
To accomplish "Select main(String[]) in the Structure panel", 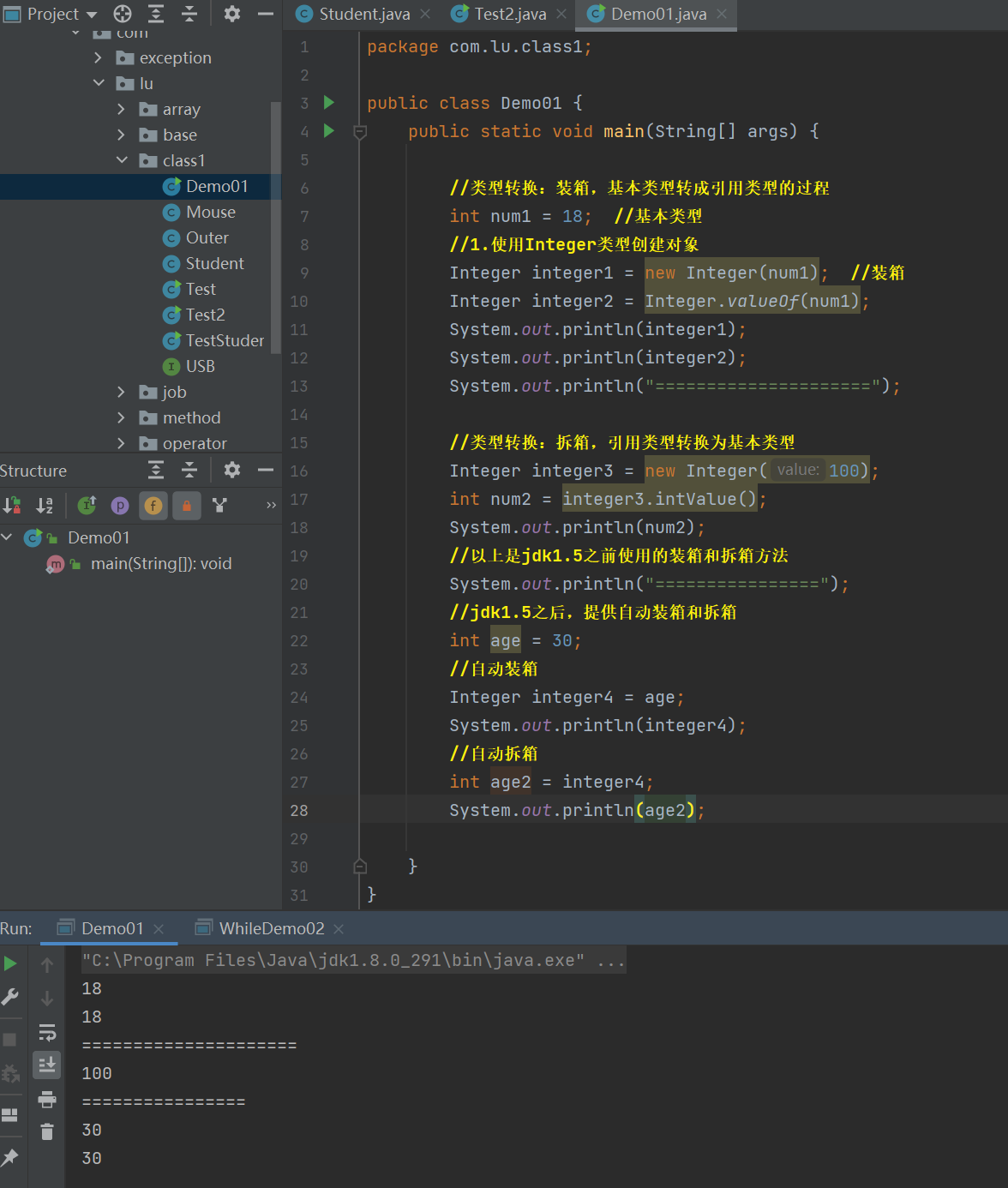I will 161,564.
